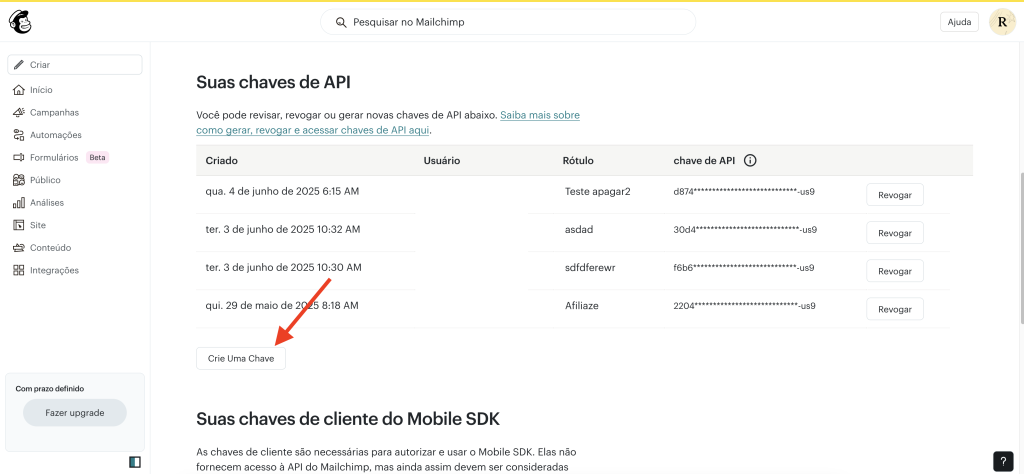Screen dimensions: 1024x474
Task: Click the Beta badge next to Formulários
Action: (97, 157)
